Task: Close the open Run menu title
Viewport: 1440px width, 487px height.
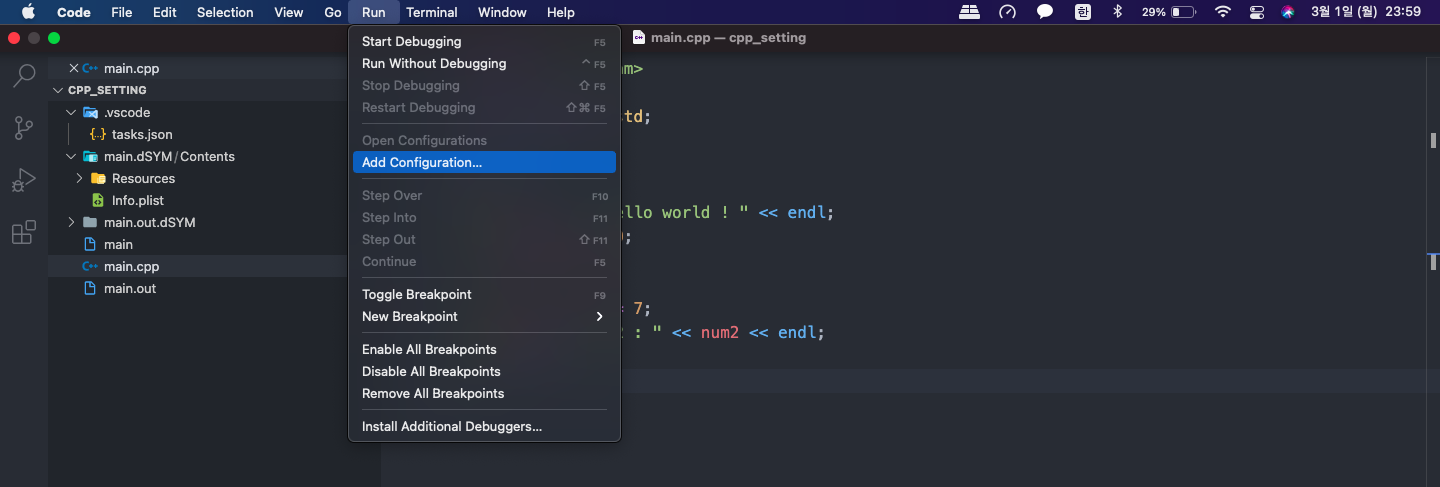Action: pyautogui.click(x=374, y=12)
